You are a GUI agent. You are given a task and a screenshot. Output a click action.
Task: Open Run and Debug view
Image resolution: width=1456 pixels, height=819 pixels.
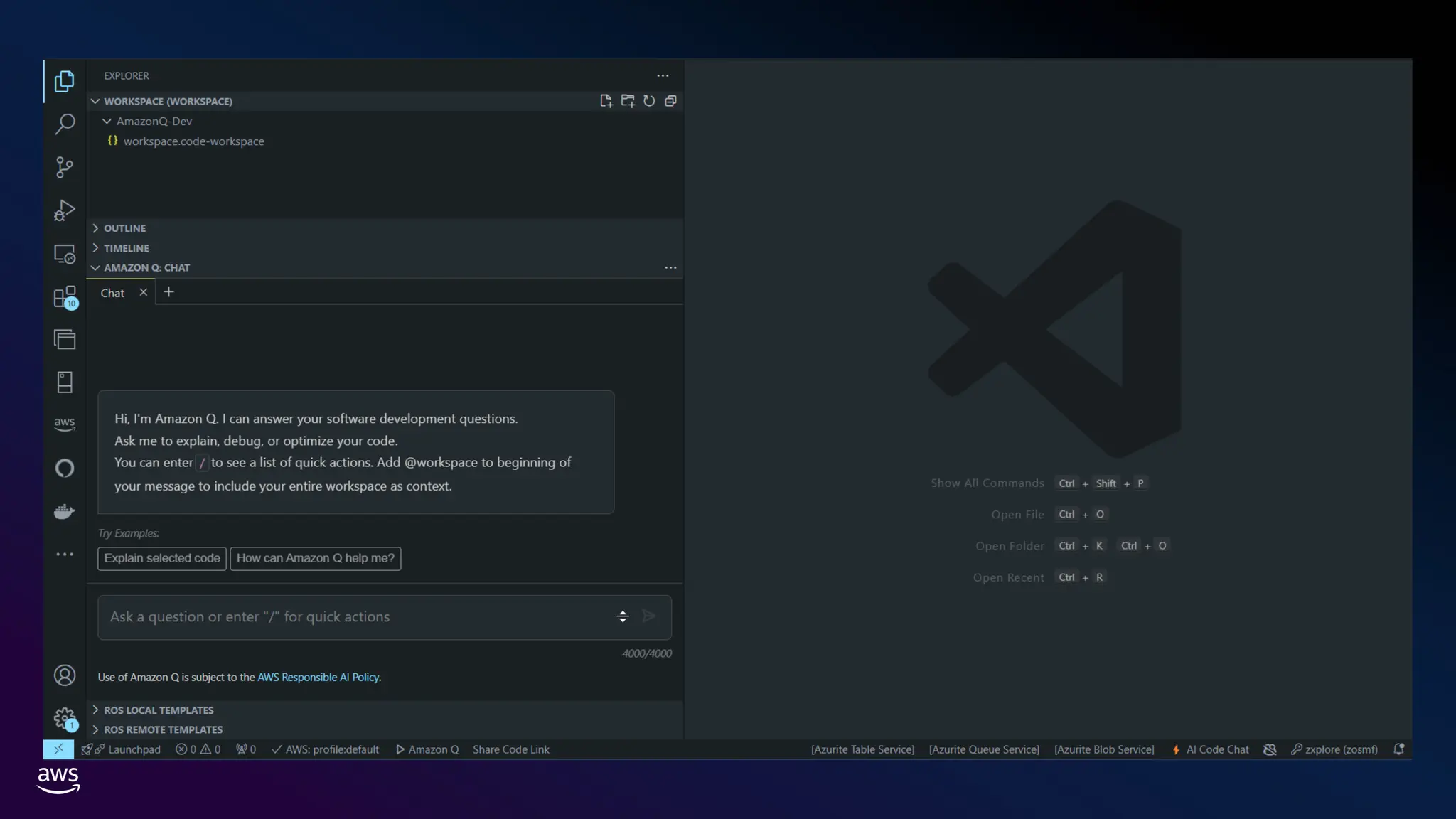(65, 210)
